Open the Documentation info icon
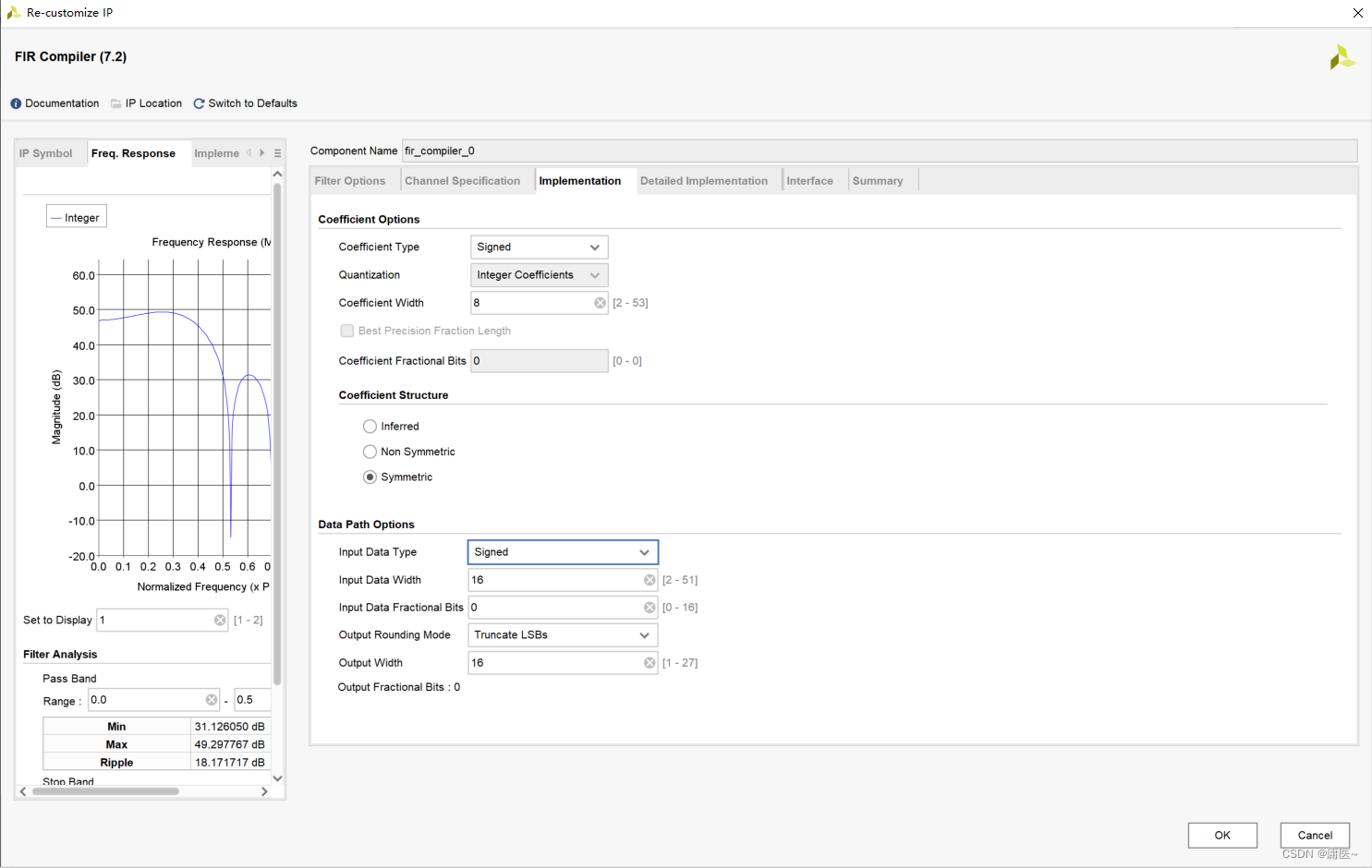This screenshot has width=1372, height=868. coord(16,103)
